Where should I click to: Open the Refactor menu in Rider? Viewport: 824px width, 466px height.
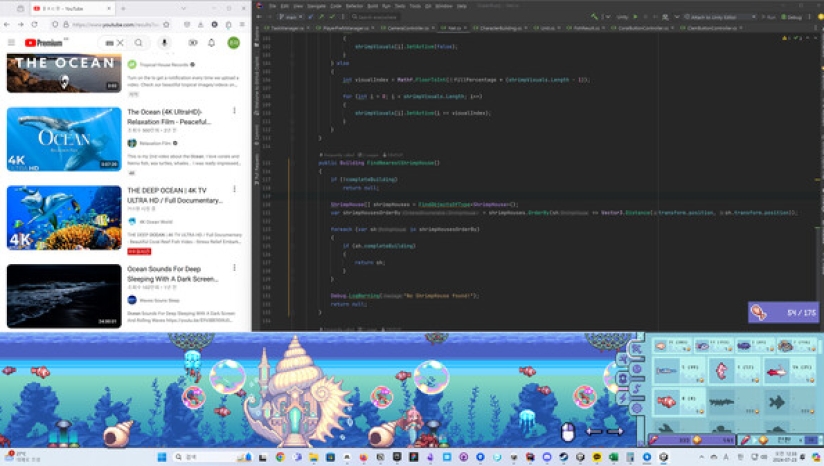[355, 6]
